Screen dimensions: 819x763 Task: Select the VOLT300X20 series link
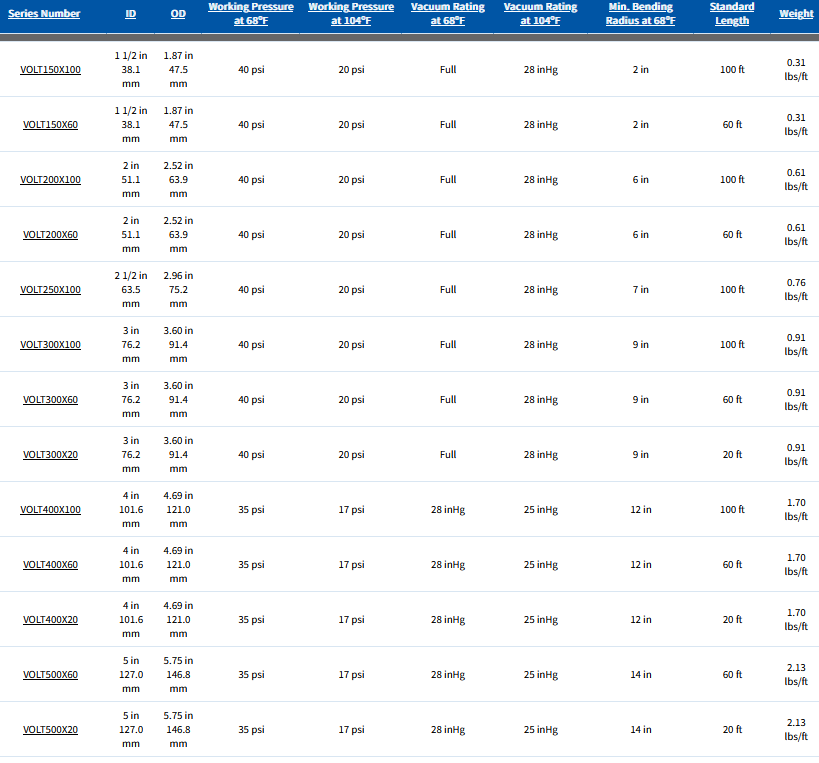pos(50,455)
